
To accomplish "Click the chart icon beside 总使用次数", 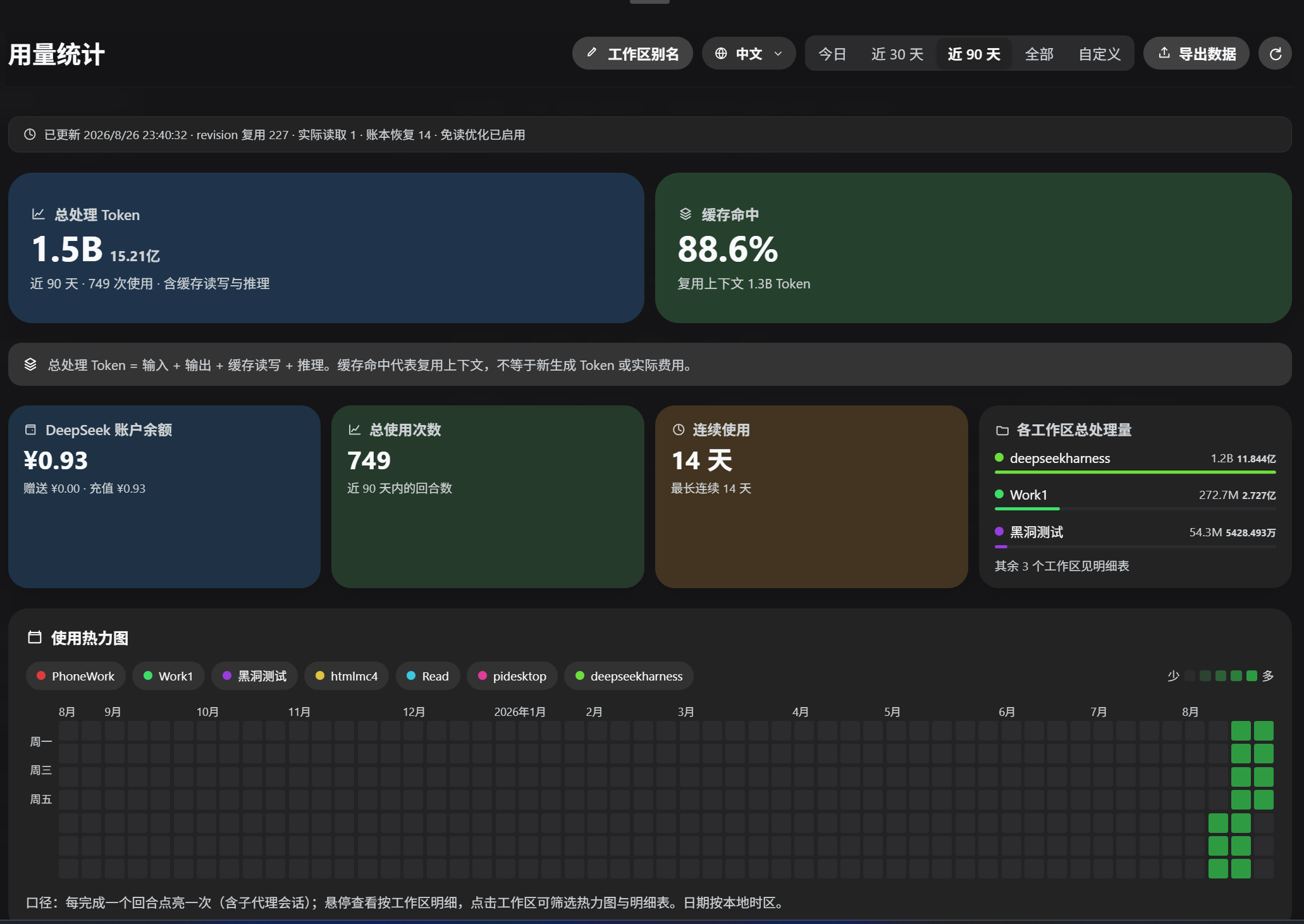I will pyautogui.click(x=354, y=430).
